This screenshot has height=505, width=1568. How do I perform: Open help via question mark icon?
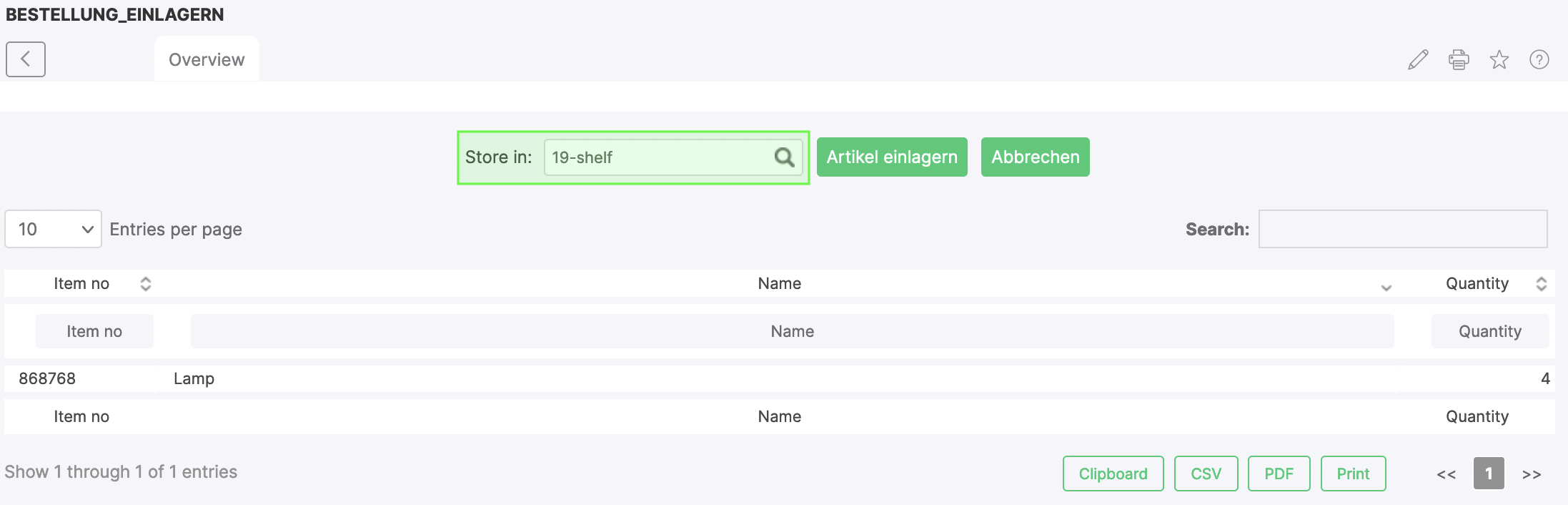[1539, 59]
